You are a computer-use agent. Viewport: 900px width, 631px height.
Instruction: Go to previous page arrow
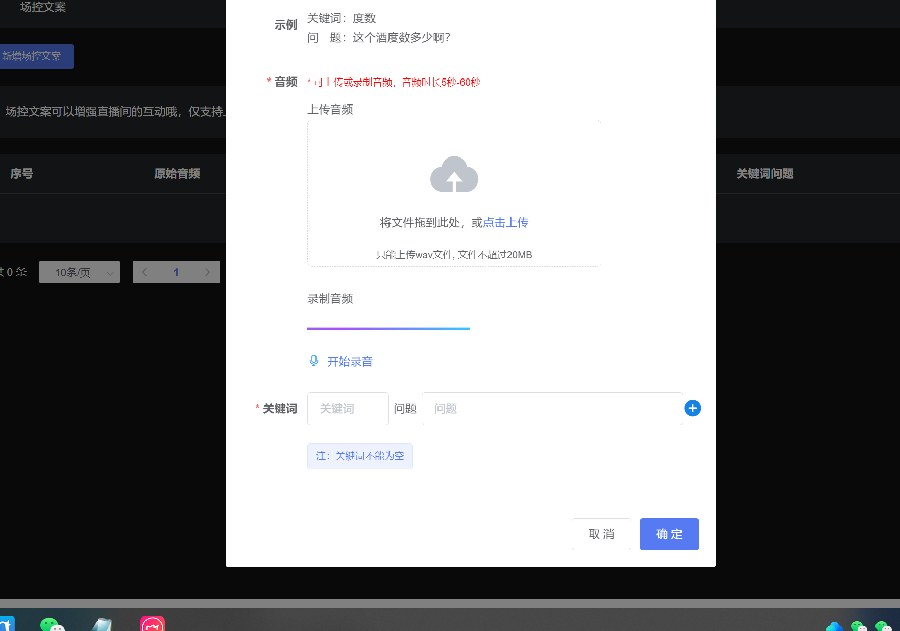click(144, 272)
